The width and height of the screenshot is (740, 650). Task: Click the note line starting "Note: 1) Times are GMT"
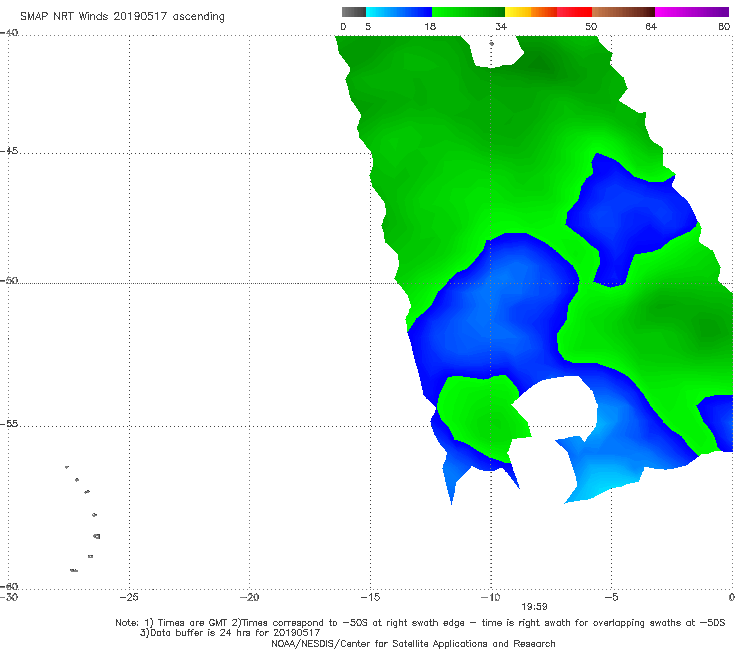(420, 623)
